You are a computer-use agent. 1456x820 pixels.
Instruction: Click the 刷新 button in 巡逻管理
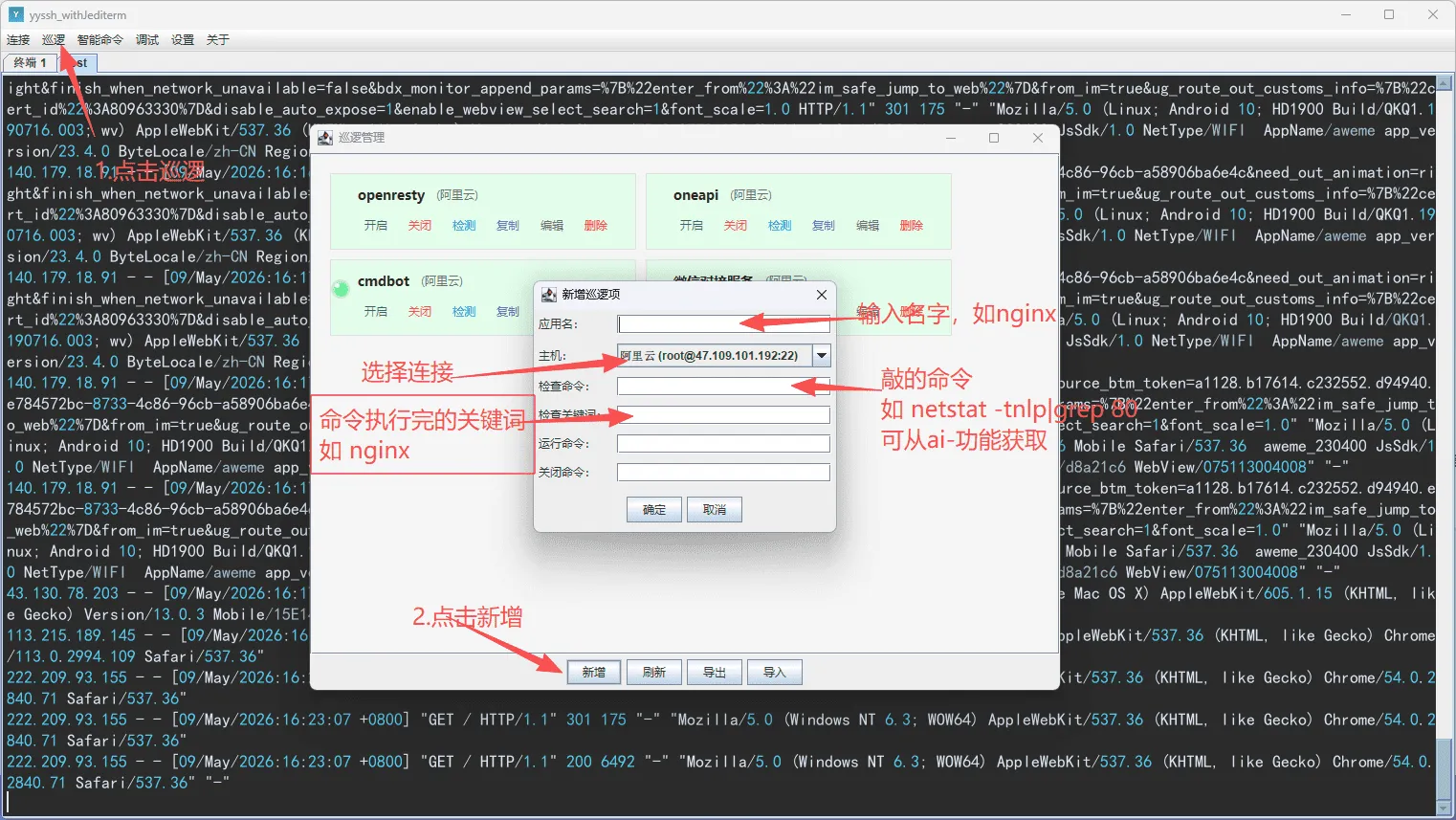click(654, 673)
